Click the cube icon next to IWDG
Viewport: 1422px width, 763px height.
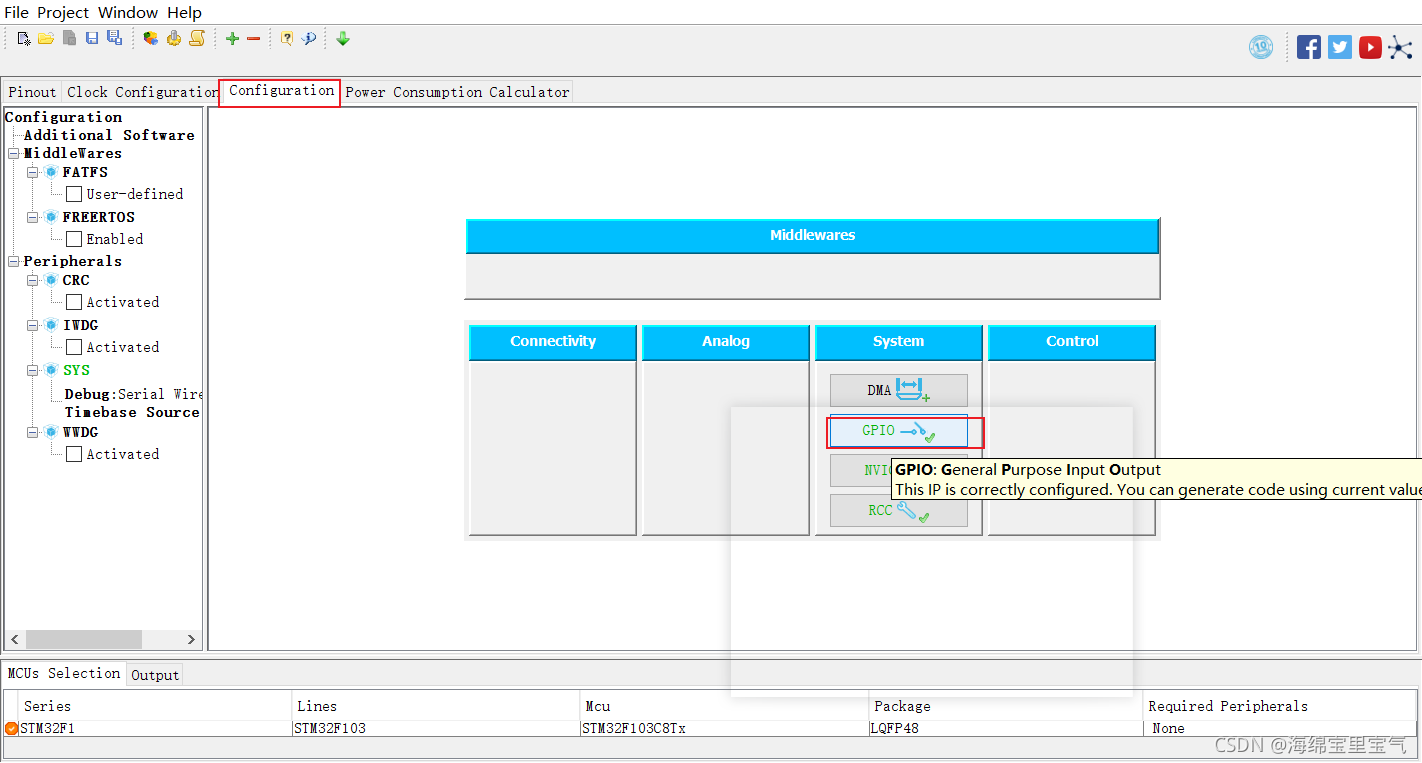[51, 325]
